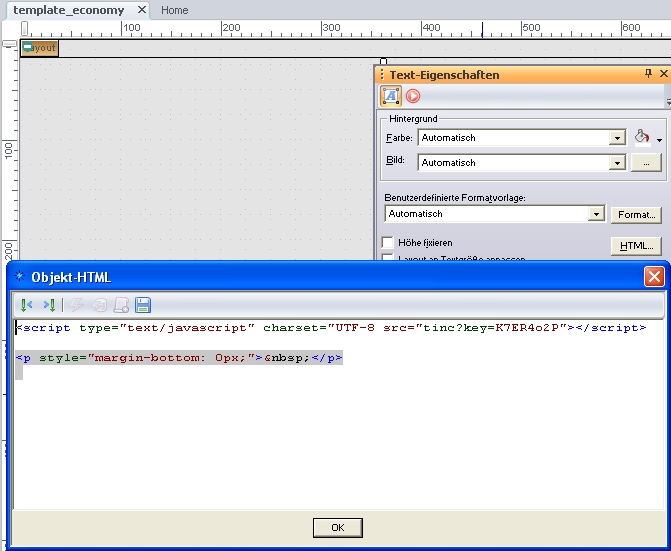Pin the Text-Eigenschaften panel
671x551 pixels.
point(648,74)
